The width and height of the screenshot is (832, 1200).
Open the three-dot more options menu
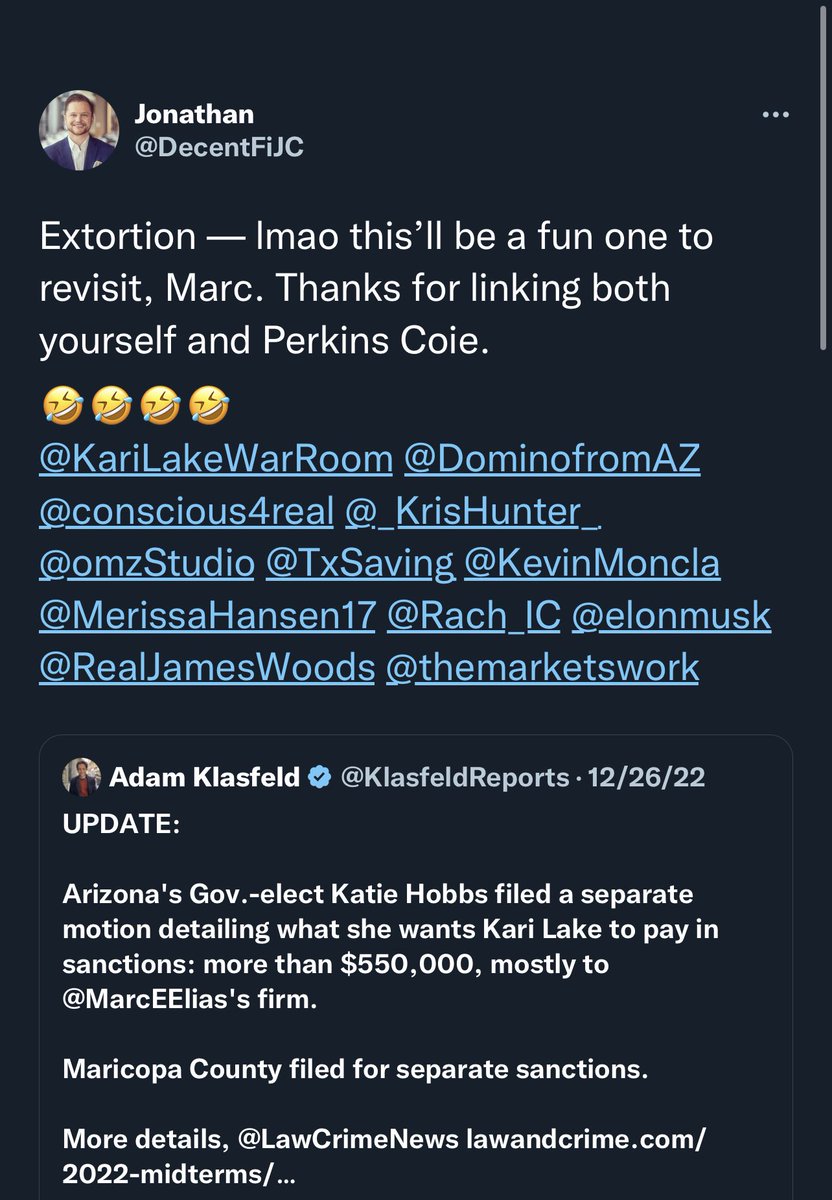coord(775,116)
